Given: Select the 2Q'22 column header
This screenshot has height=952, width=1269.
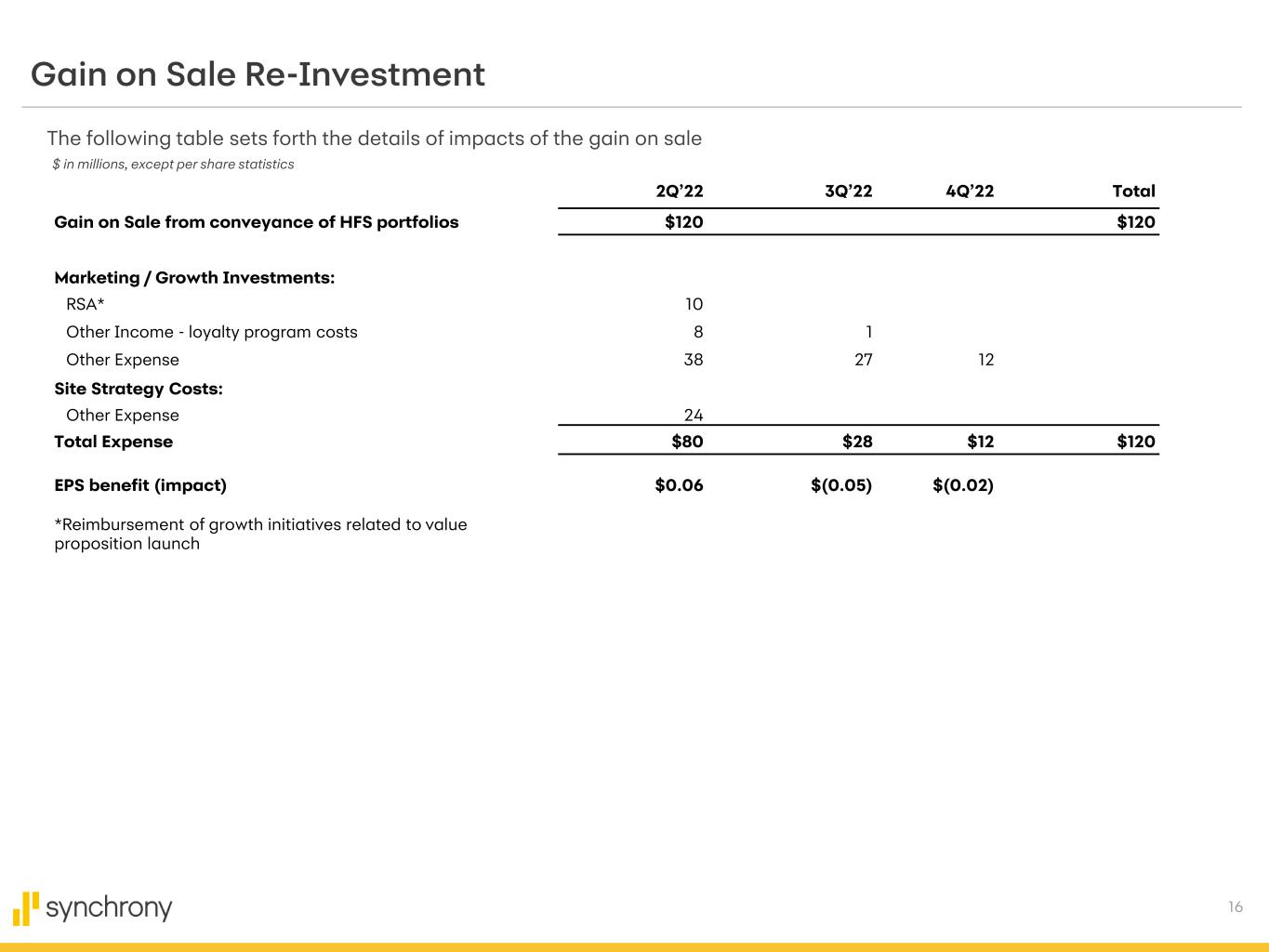Looking at the screenshot, I should (x=679, y=192).
